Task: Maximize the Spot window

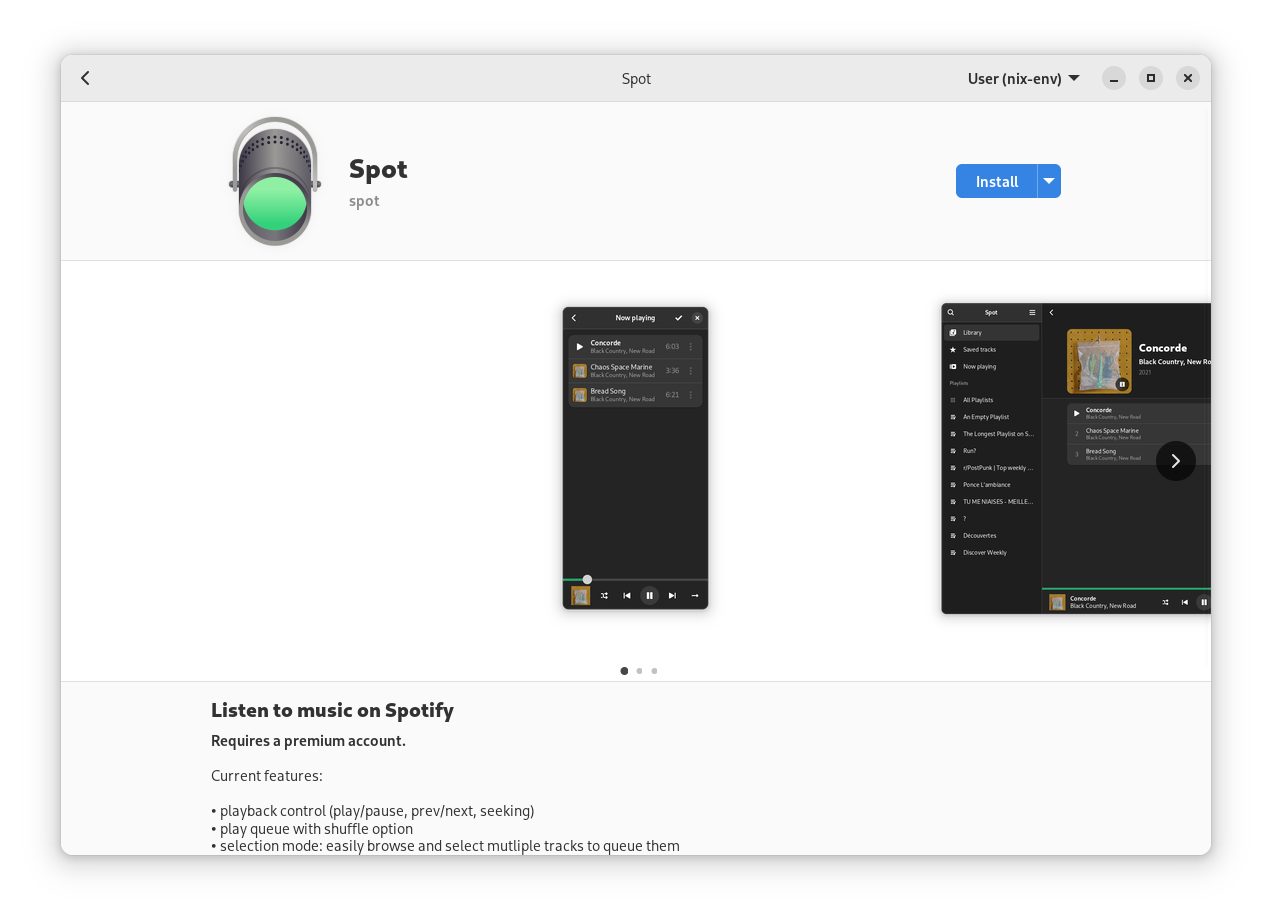Action: [x=1151, y=78]
